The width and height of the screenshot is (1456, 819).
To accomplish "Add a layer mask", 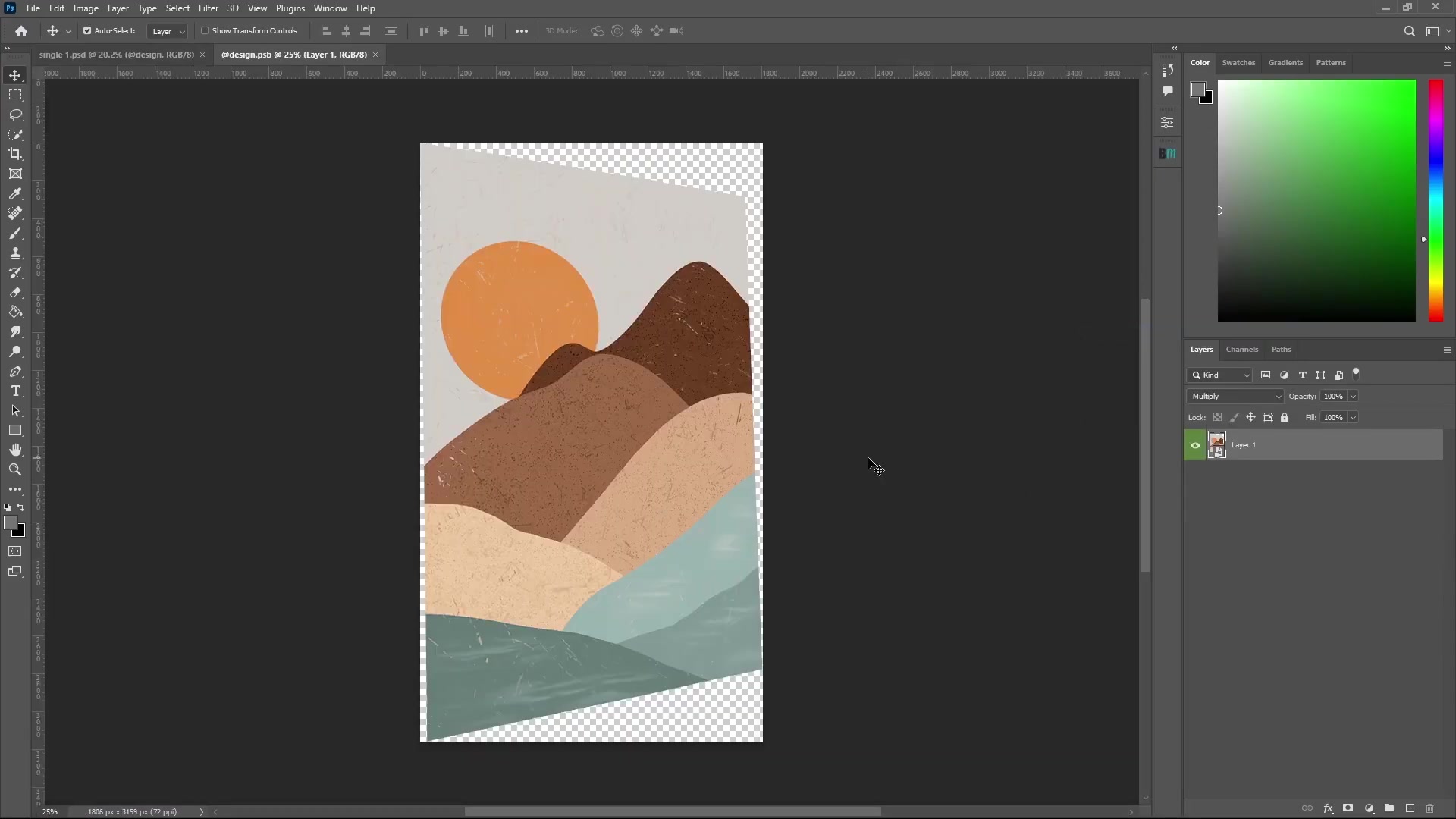I will pos(1349,808).
